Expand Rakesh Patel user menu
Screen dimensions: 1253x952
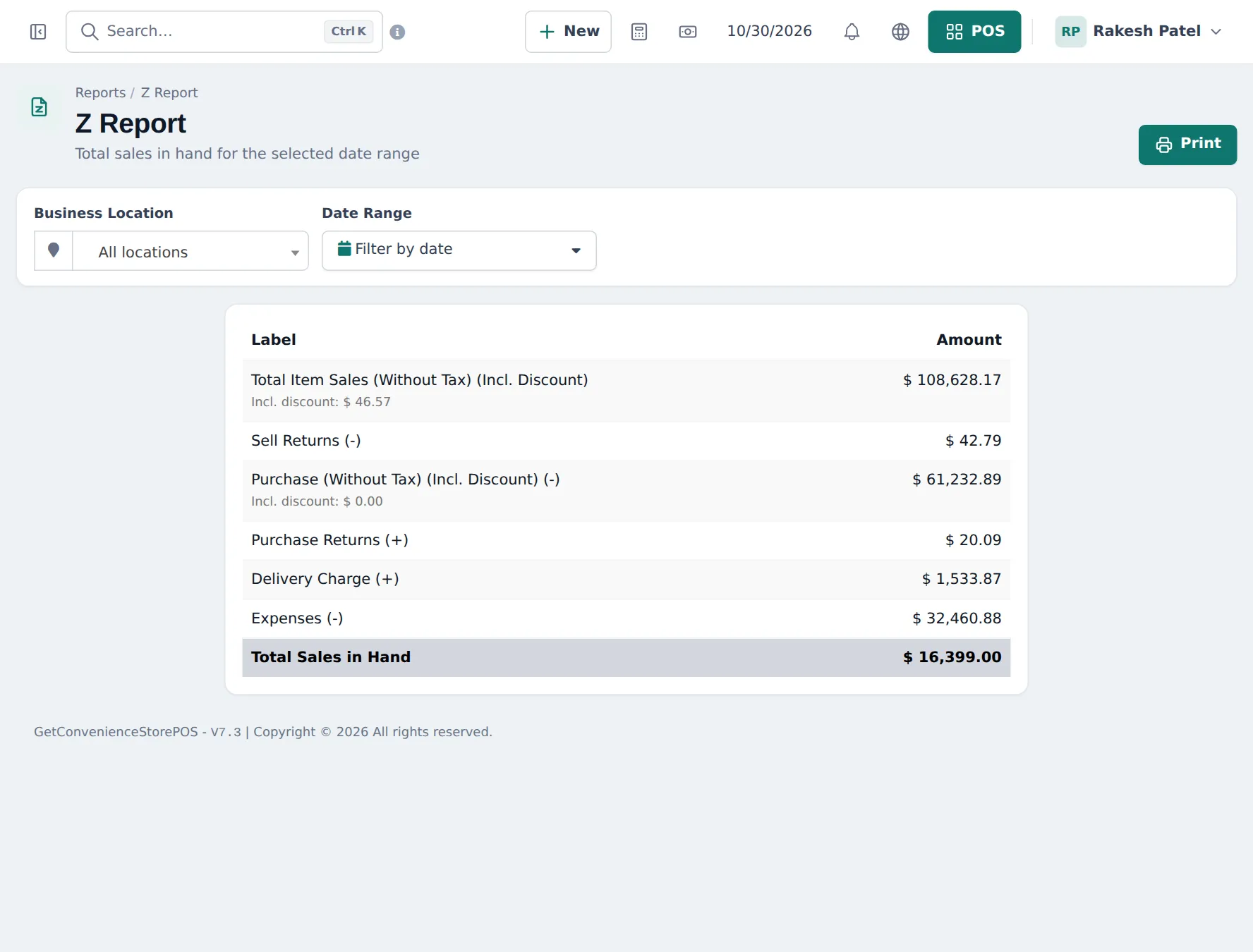(x=1138, y=32)
